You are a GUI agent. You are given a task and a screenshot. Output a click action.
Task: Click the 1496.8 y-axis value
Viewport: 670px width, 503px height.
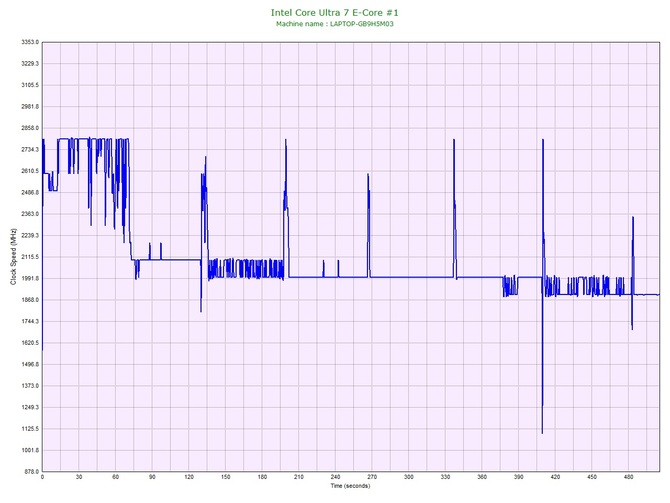[x=30, y=365]
